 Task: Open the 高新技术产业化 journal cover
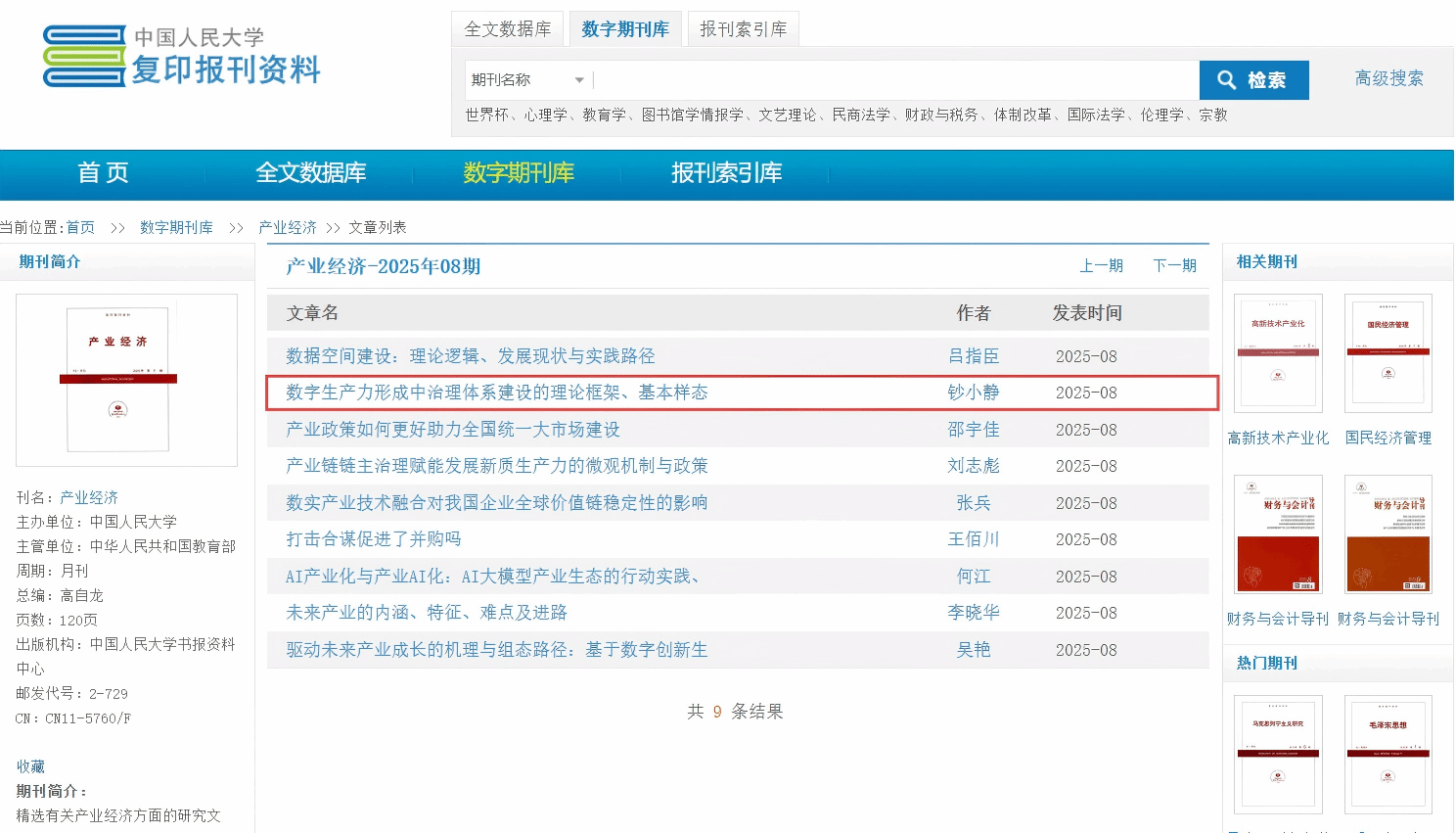pos(1278,353)
